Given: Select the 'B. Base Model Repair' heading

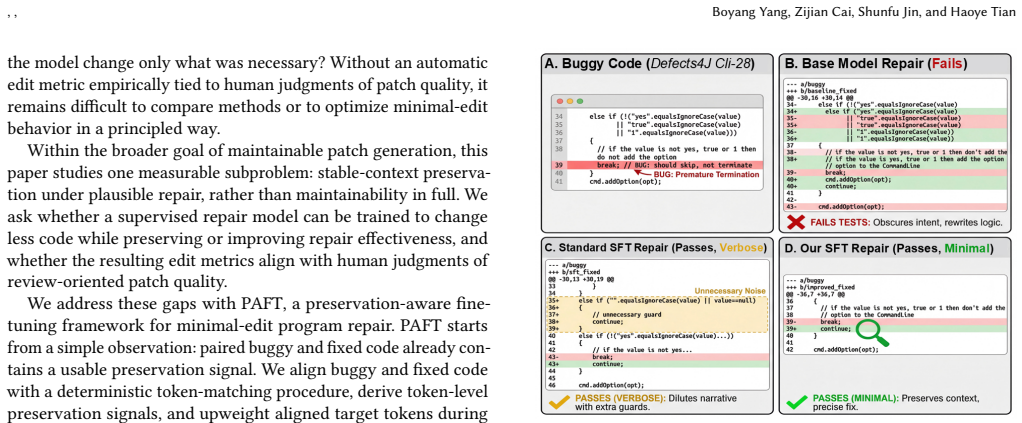Looking at the screenshot, I should [875, 64].
